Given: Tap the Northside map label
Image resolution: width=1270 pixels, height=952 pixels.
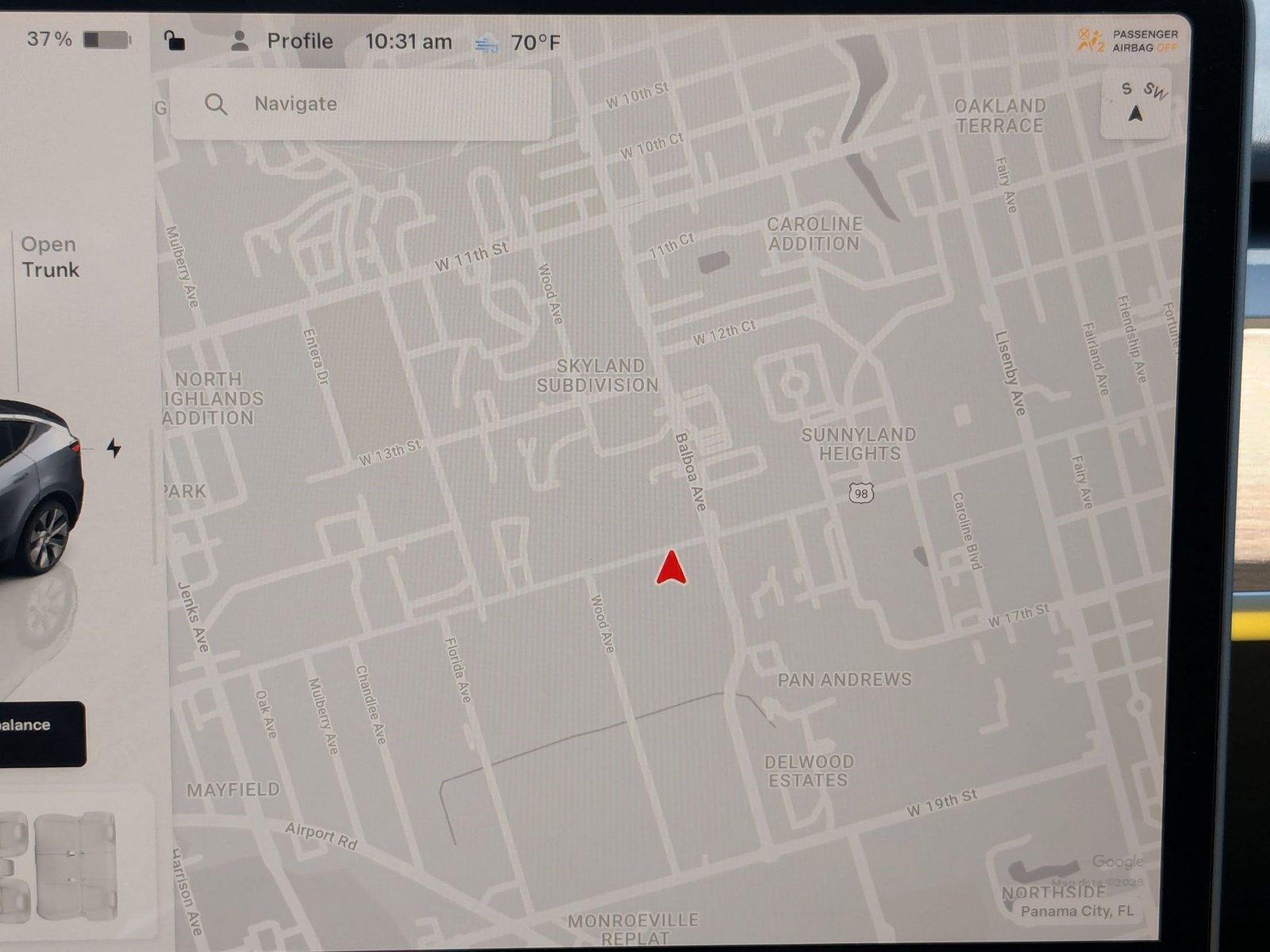Looking at the screenshot, I should (1054, 892).
